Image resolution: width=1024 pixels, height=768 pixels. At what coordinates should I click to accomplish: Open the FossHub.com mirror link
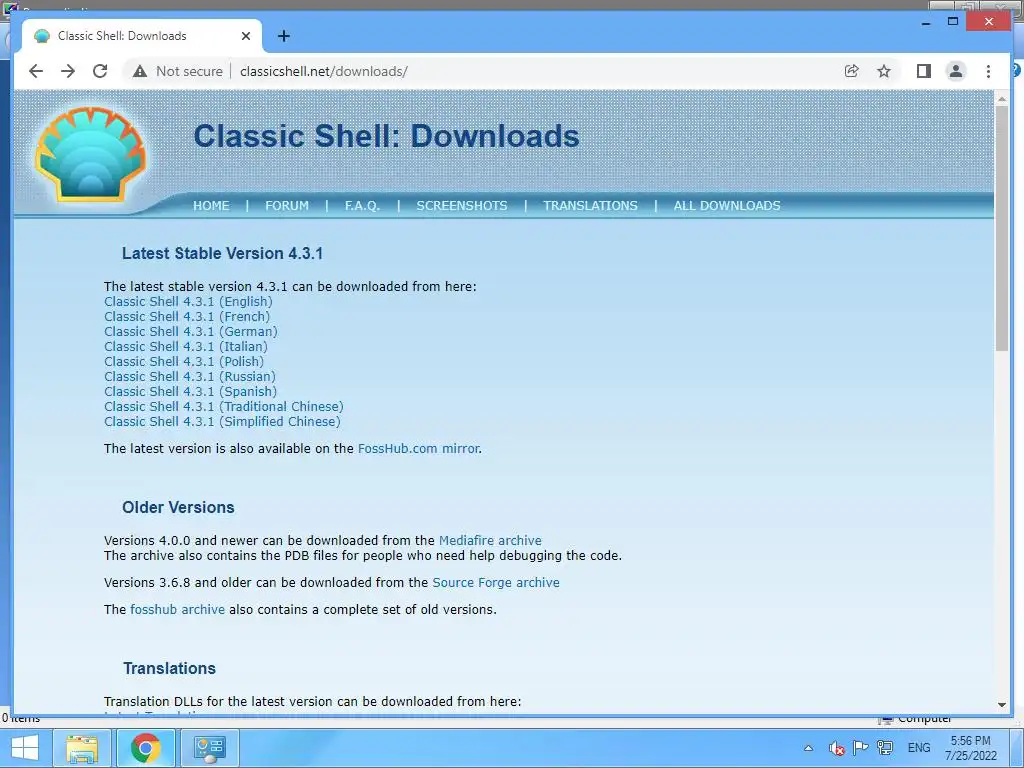tap(418, 449)
